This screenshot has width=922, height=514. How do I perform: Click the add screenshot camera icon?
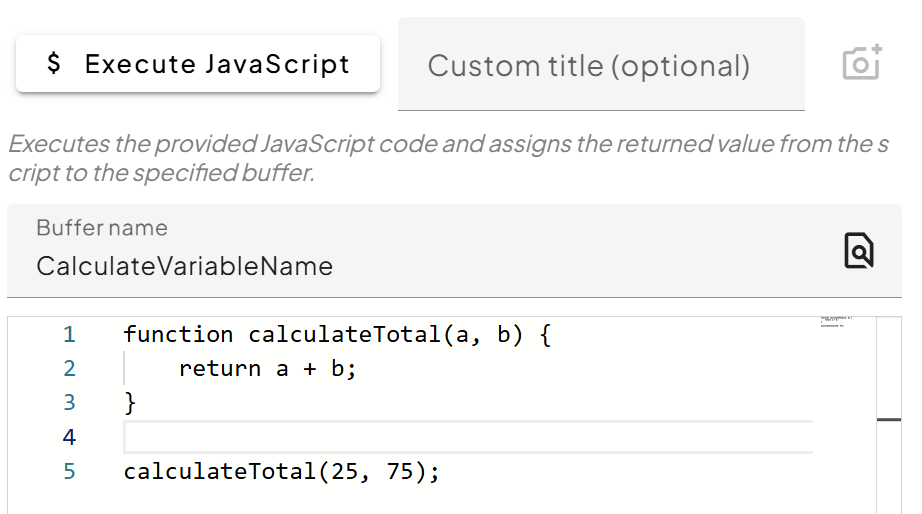point(861,63)
